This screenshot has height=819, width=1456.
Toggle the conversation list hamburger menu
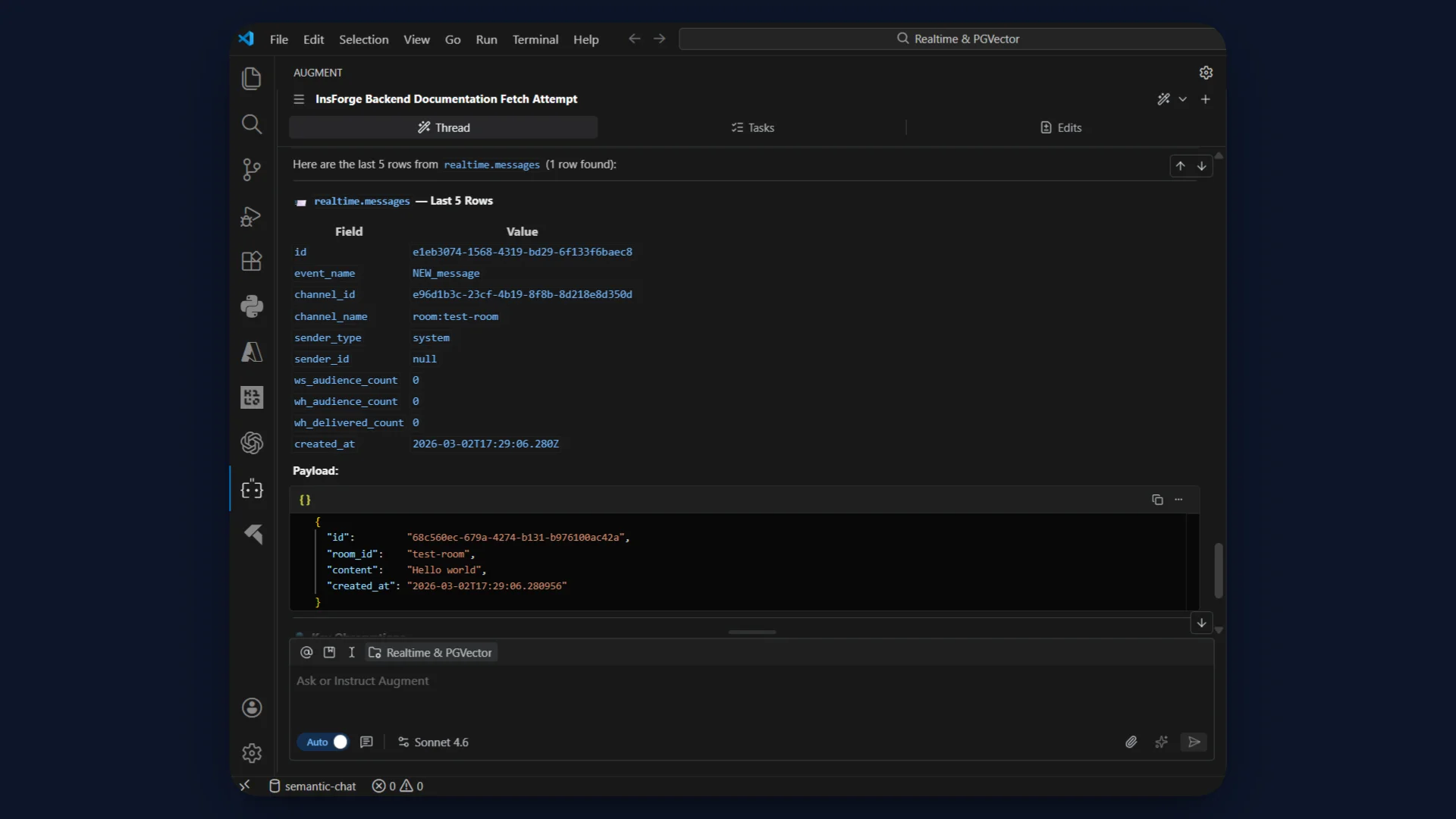[298, 99]
